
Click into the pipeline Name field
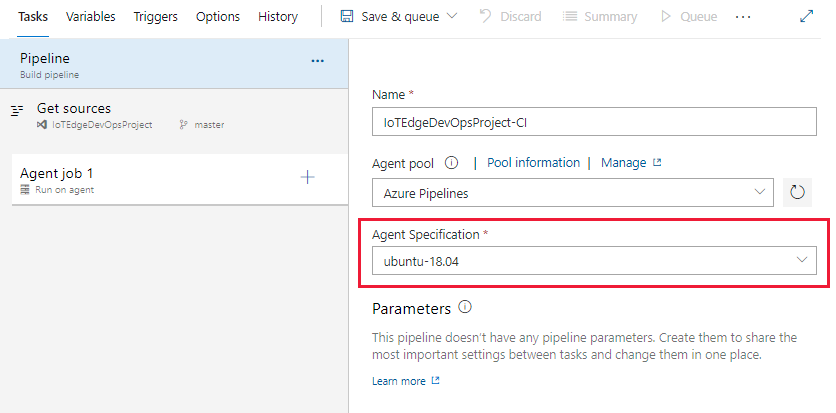pyautogui.click(x=593, y=123)
